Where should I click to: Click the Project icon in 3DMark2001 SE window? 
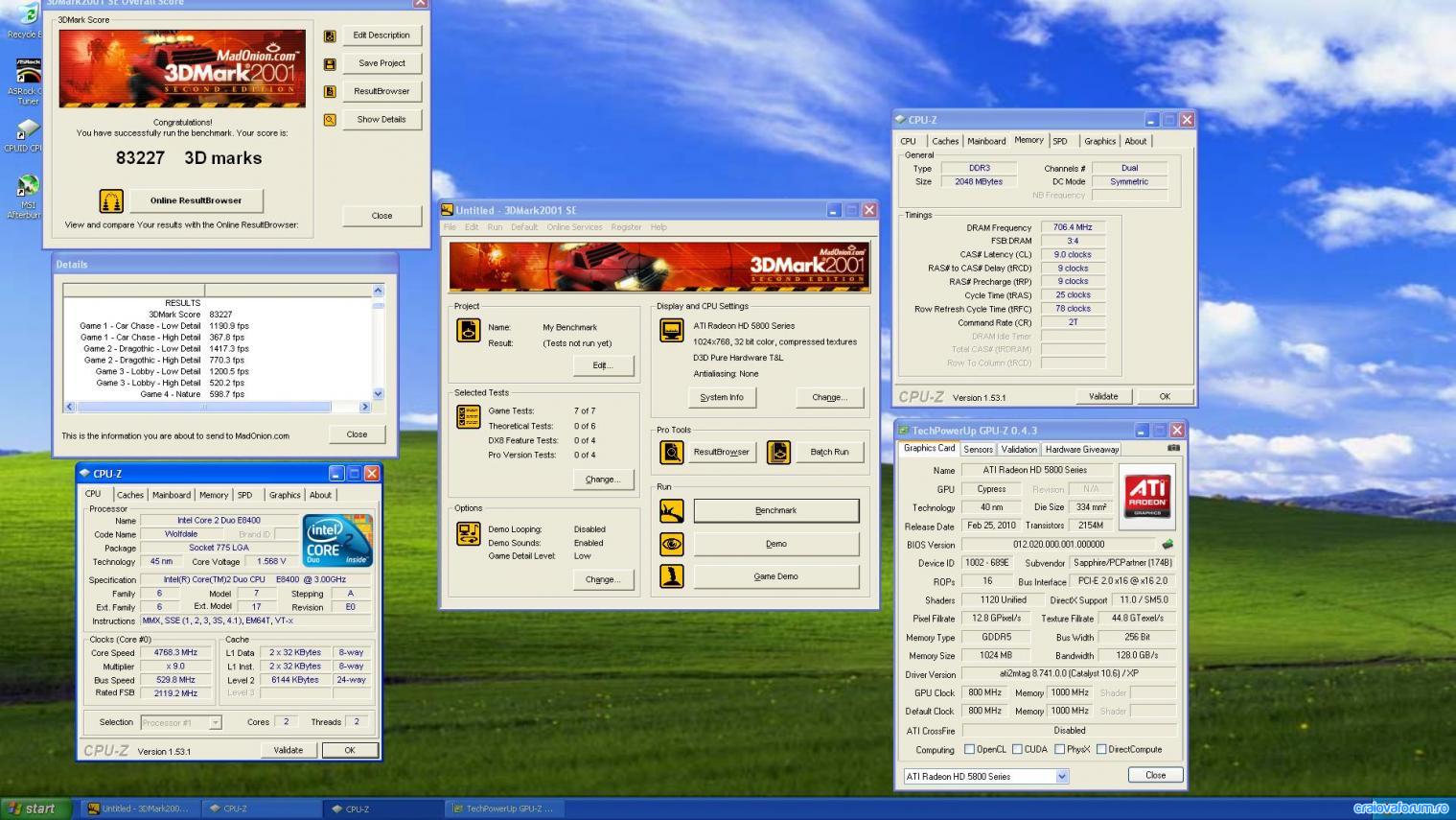(468, 331)
